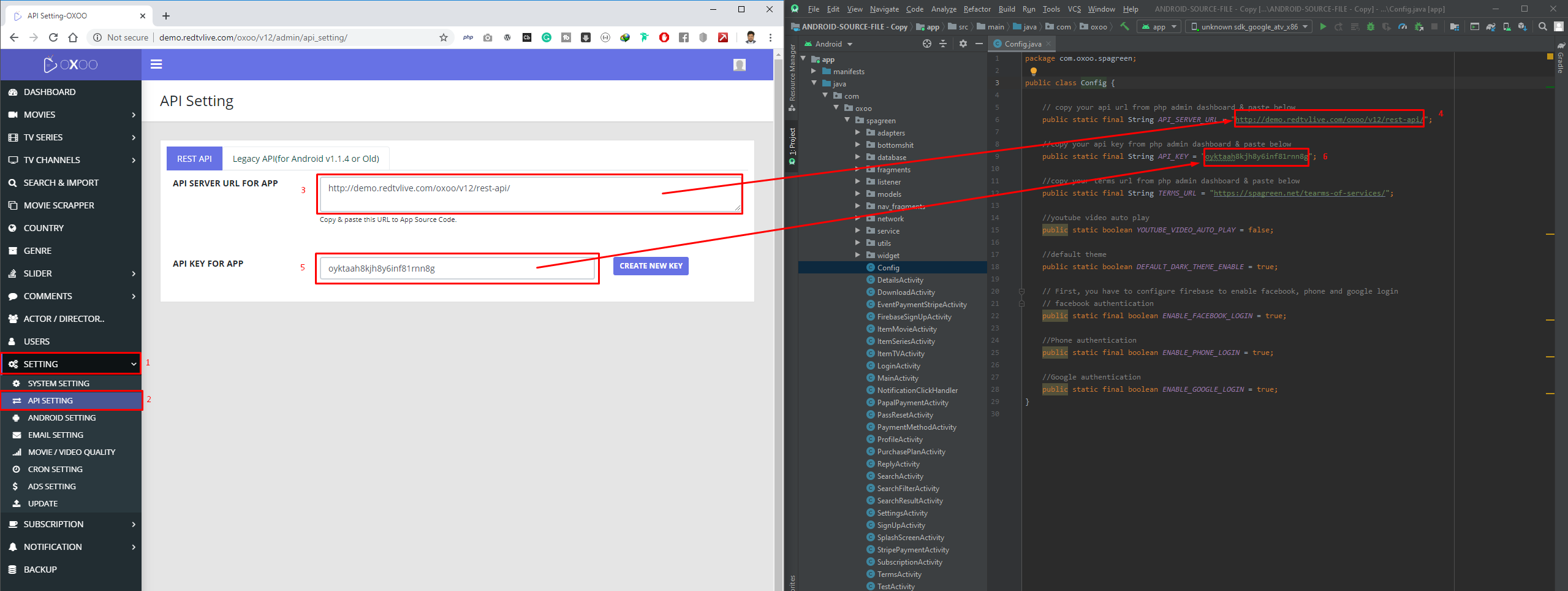Open the profiler gauge icon
Screen dimensions: 1568x591
click(1403, 26)
